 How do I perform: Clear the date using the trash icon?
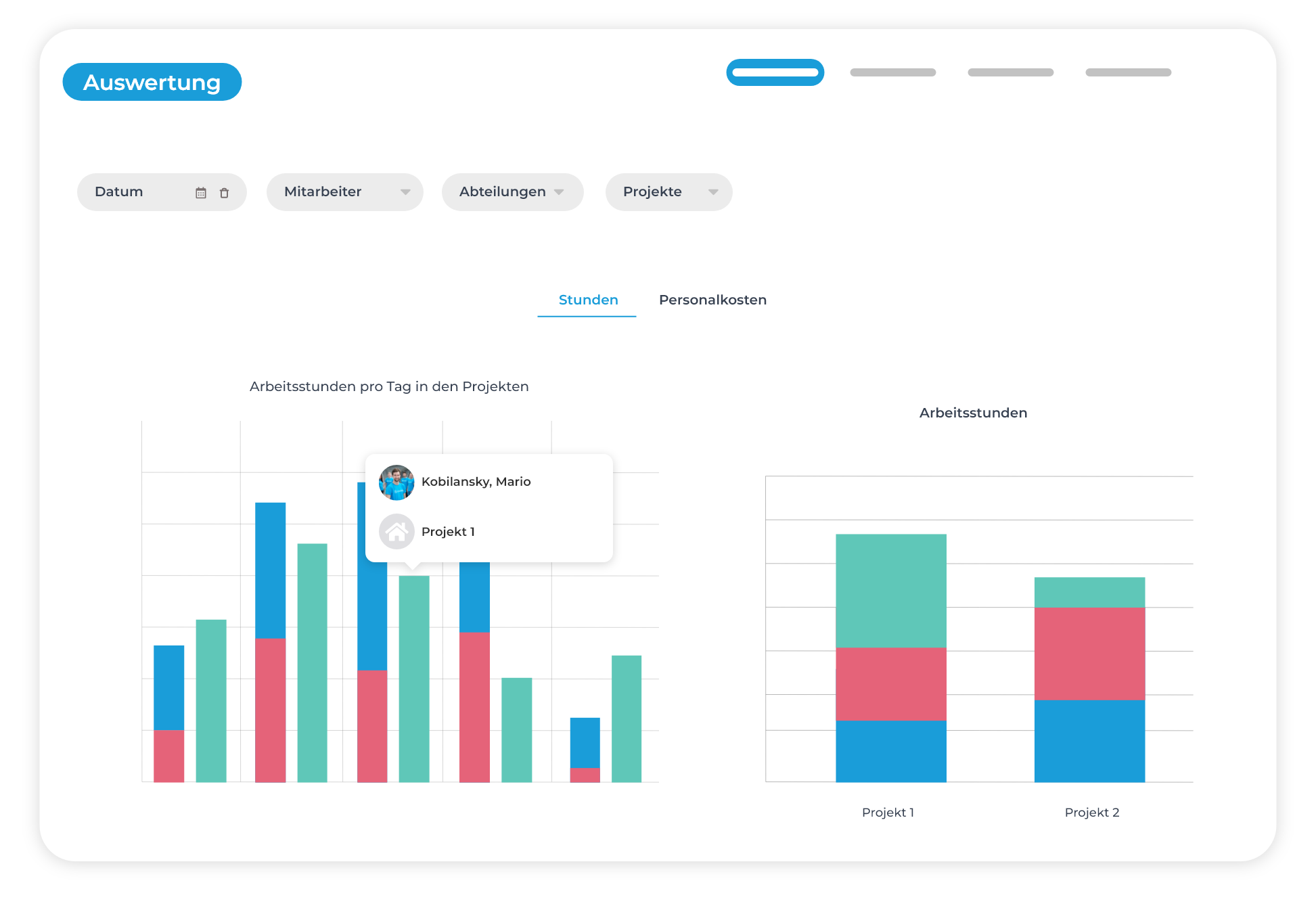(x=225, y=192)
